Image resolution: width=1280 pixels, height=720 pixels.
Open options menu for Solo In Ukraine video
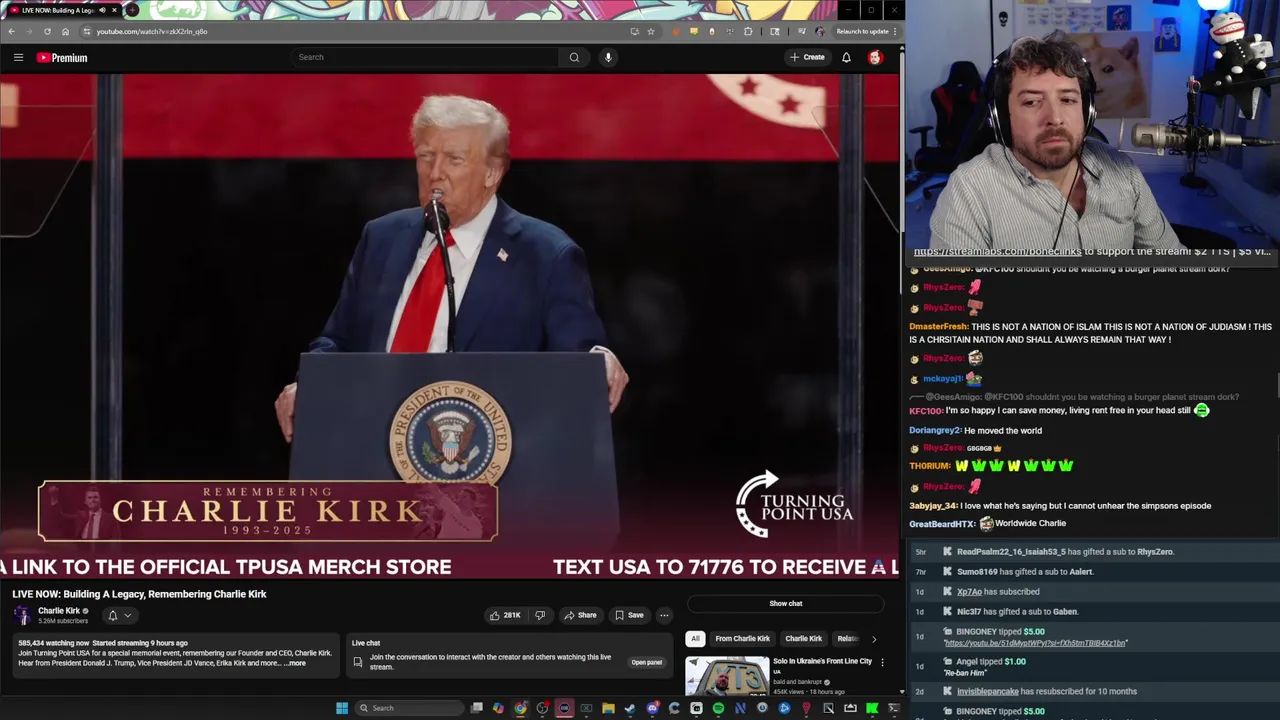(882, 662)
